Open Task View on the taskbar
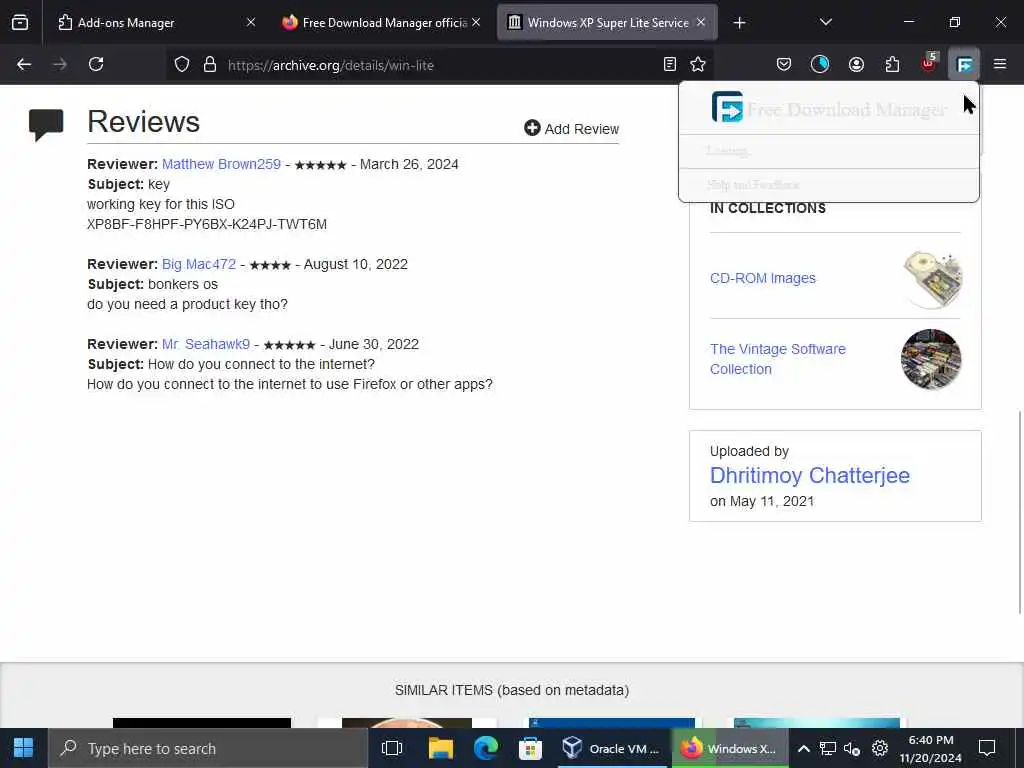Viewport: 1024px width, 768px height. coord(392,748)
